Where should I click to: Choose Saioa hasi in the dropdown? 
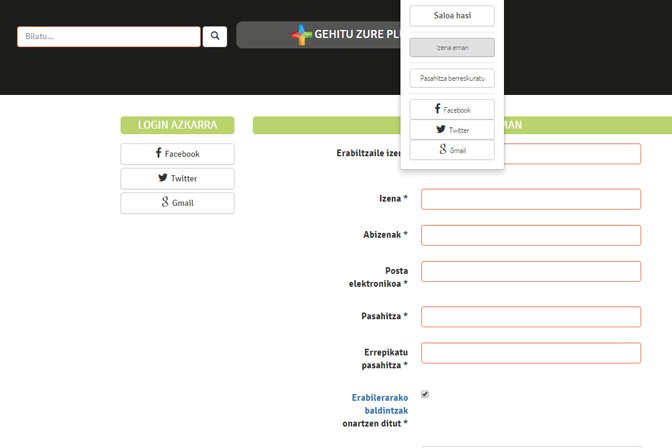[452, 16]
